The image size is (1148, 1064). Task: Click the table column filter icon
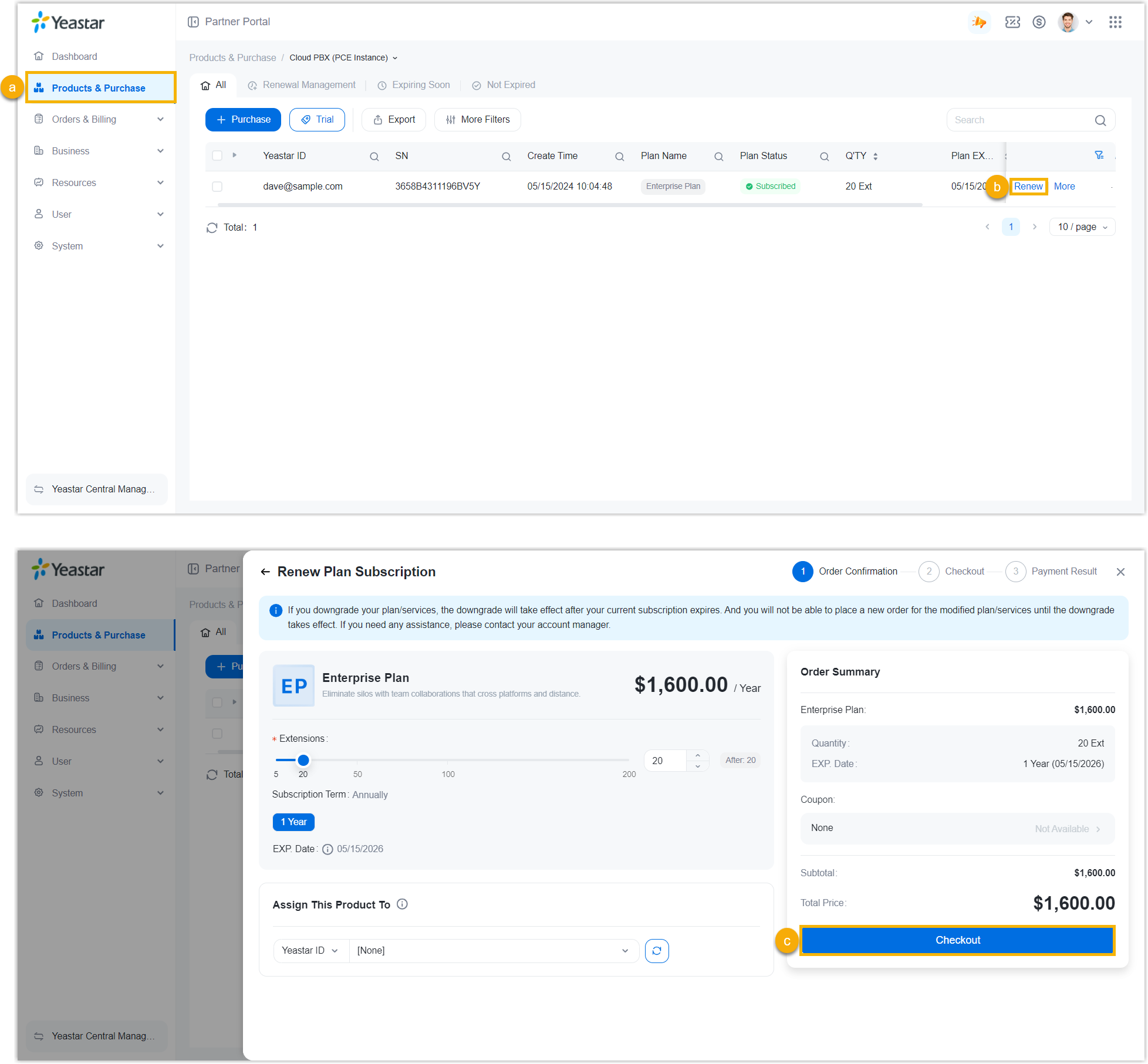click(x=1099, y=156)
